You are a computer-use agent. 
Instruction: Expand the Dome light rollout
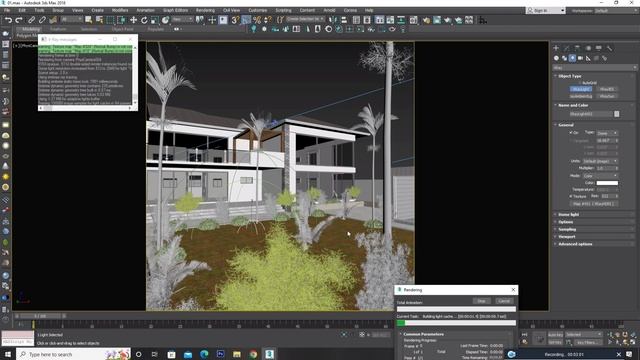(568, 214)
